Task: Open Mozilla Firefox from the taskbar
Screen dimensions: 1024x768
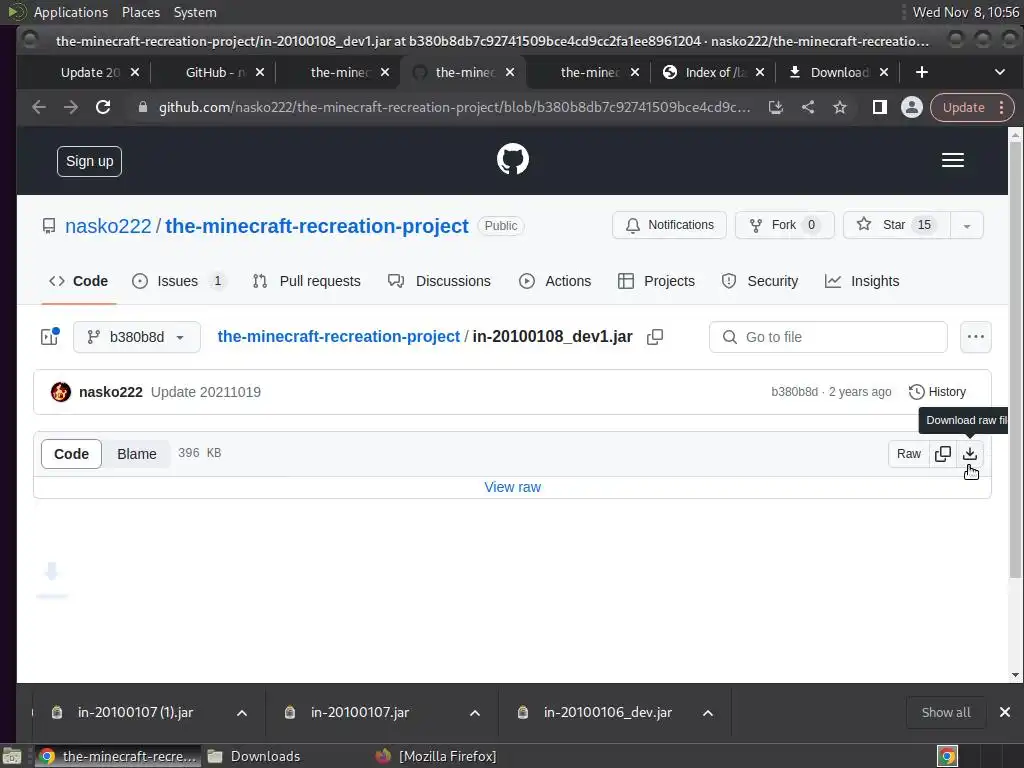Action: pos(436,756)
